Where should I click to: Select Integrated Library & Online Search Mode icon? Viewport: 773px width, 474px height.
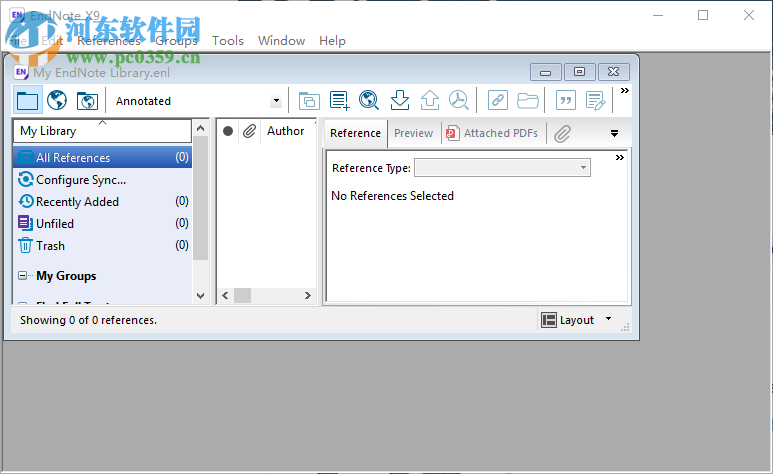point(87,101)
